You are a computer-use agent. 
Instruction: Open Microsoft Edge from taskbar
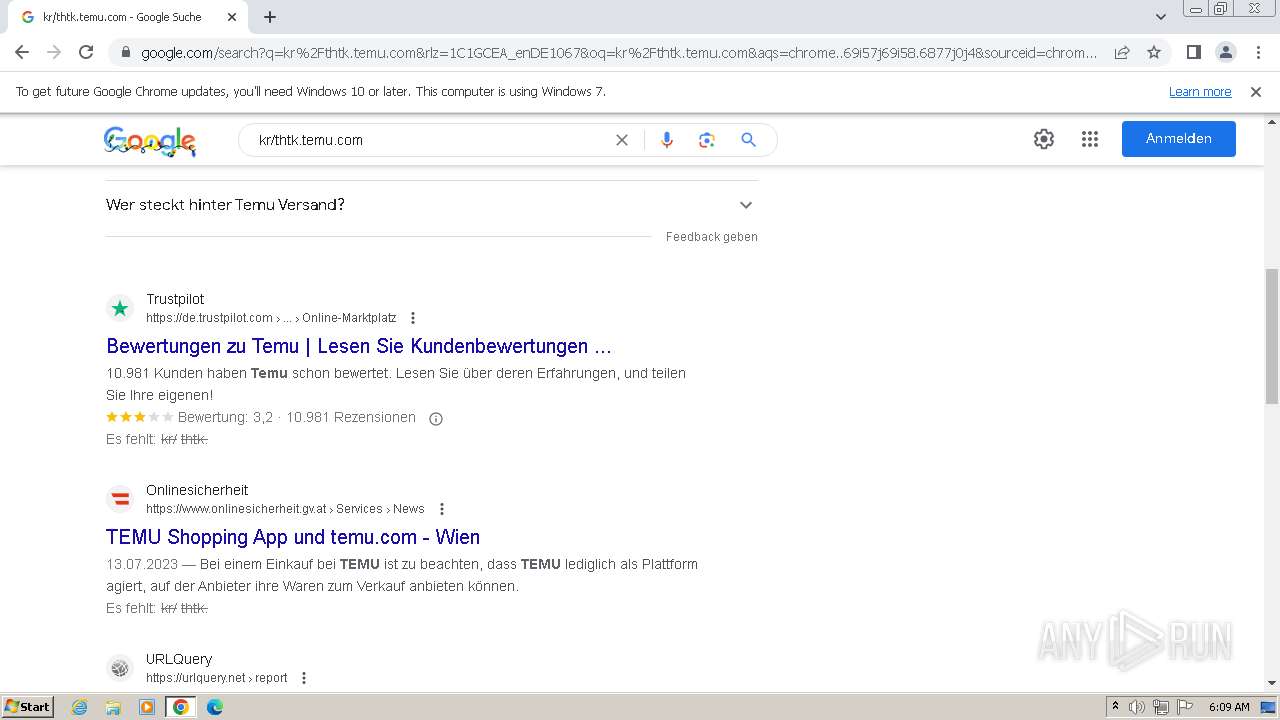coord(215,707)
